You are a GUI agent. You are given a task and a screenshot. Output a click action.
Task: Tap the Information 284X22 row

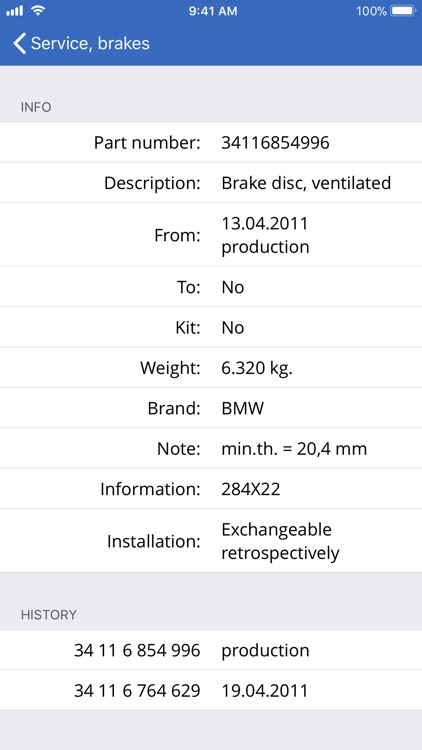[211, 489]
